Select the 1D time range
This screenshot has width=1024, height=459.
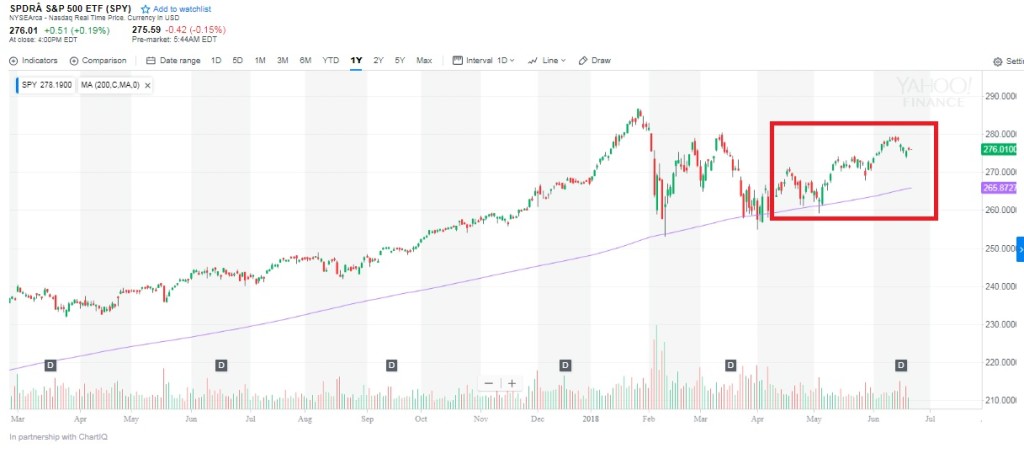pos(216,60)
